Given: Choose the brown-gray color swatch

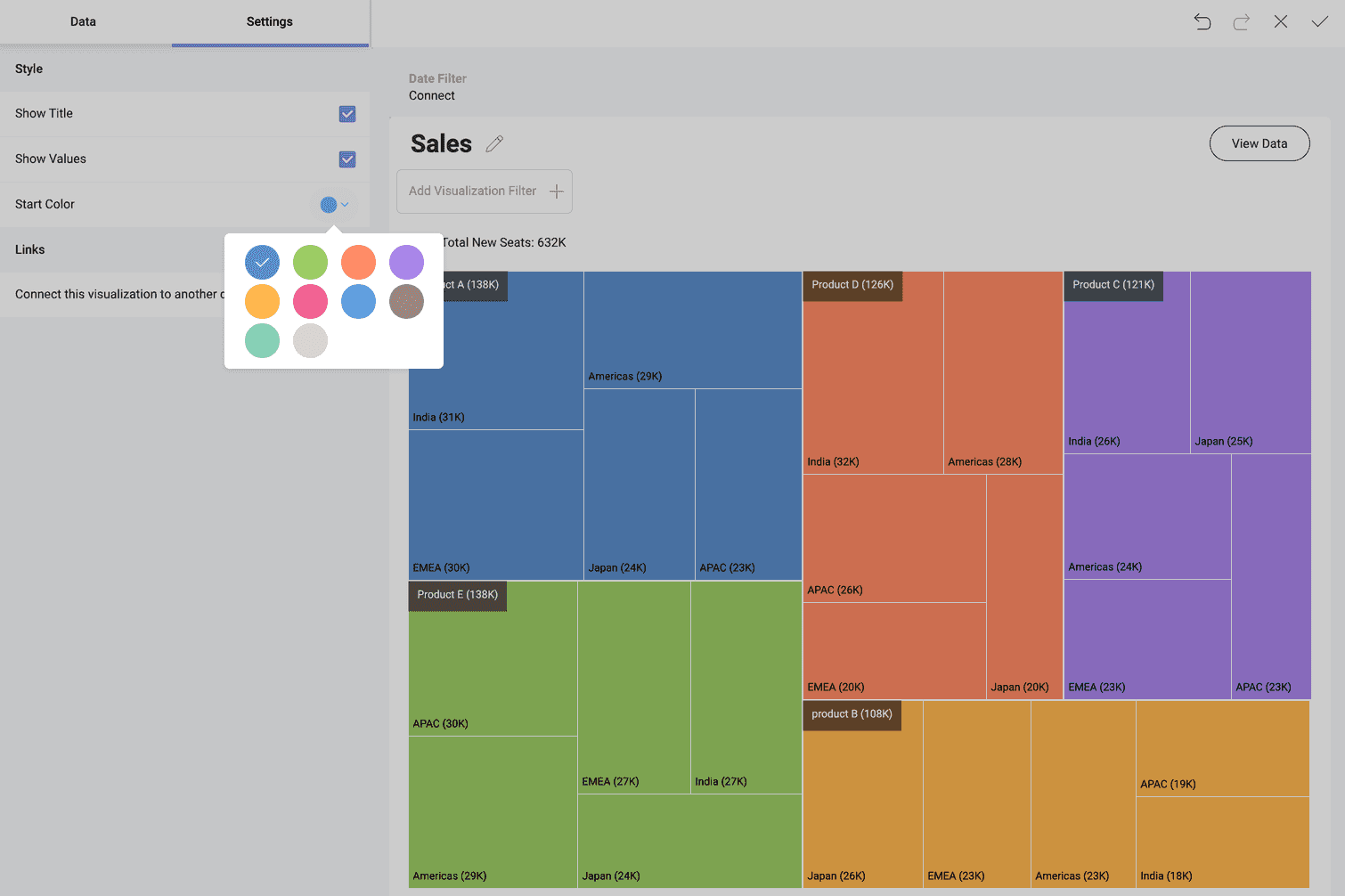Looking at the screenshot, I should click(406, 302).
